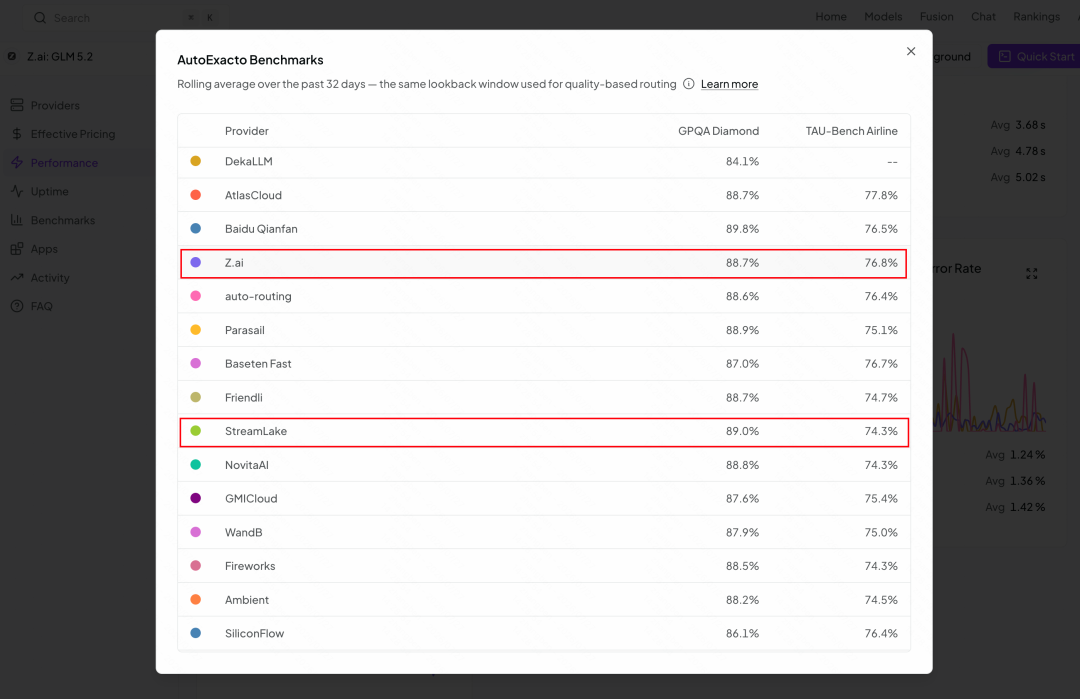Open the FAQ sidebar item
The image size is (1080, 699).
[x=41, y=306]
